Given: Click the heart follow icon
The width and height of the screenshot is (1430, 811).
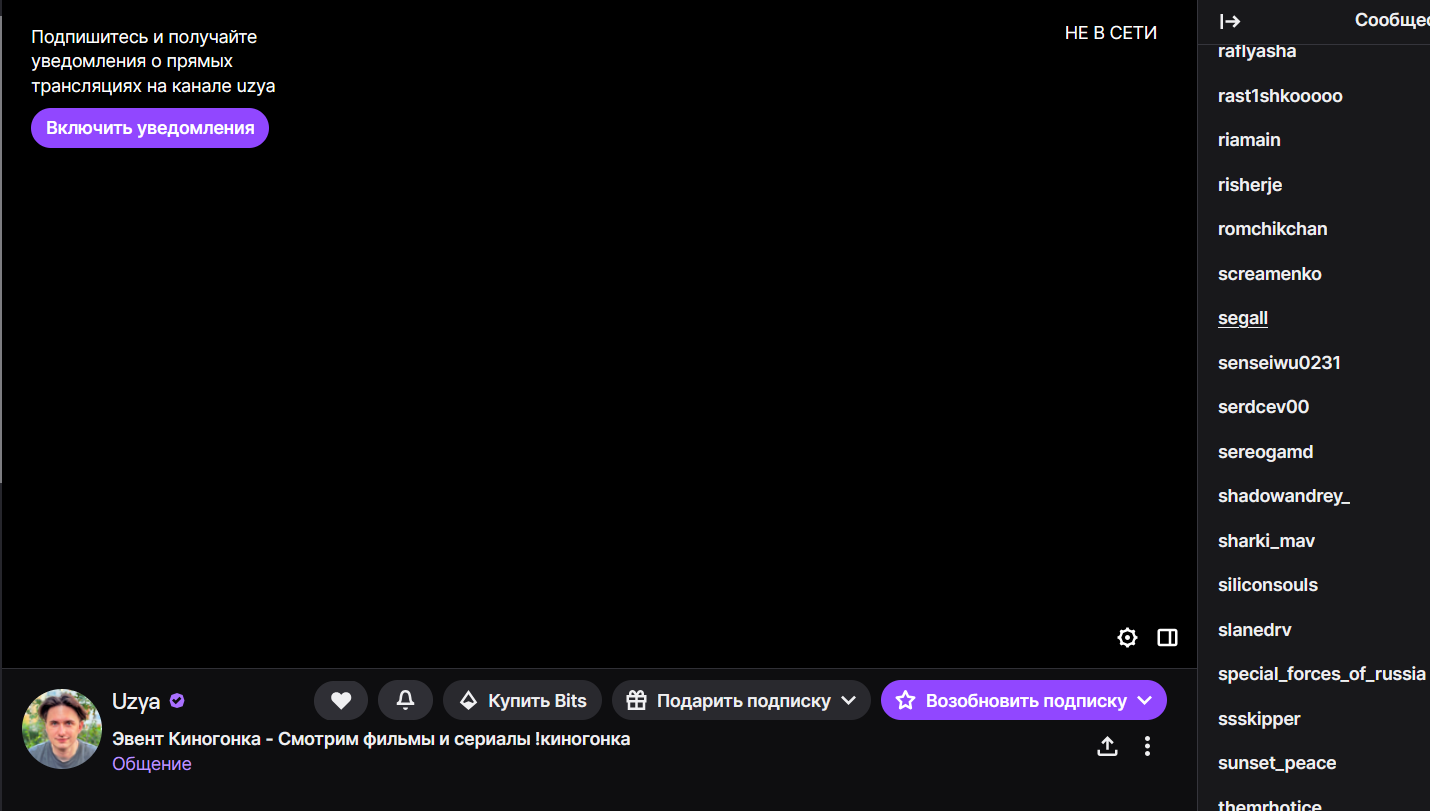Looking at the screenshot, I should pos(341,701).
